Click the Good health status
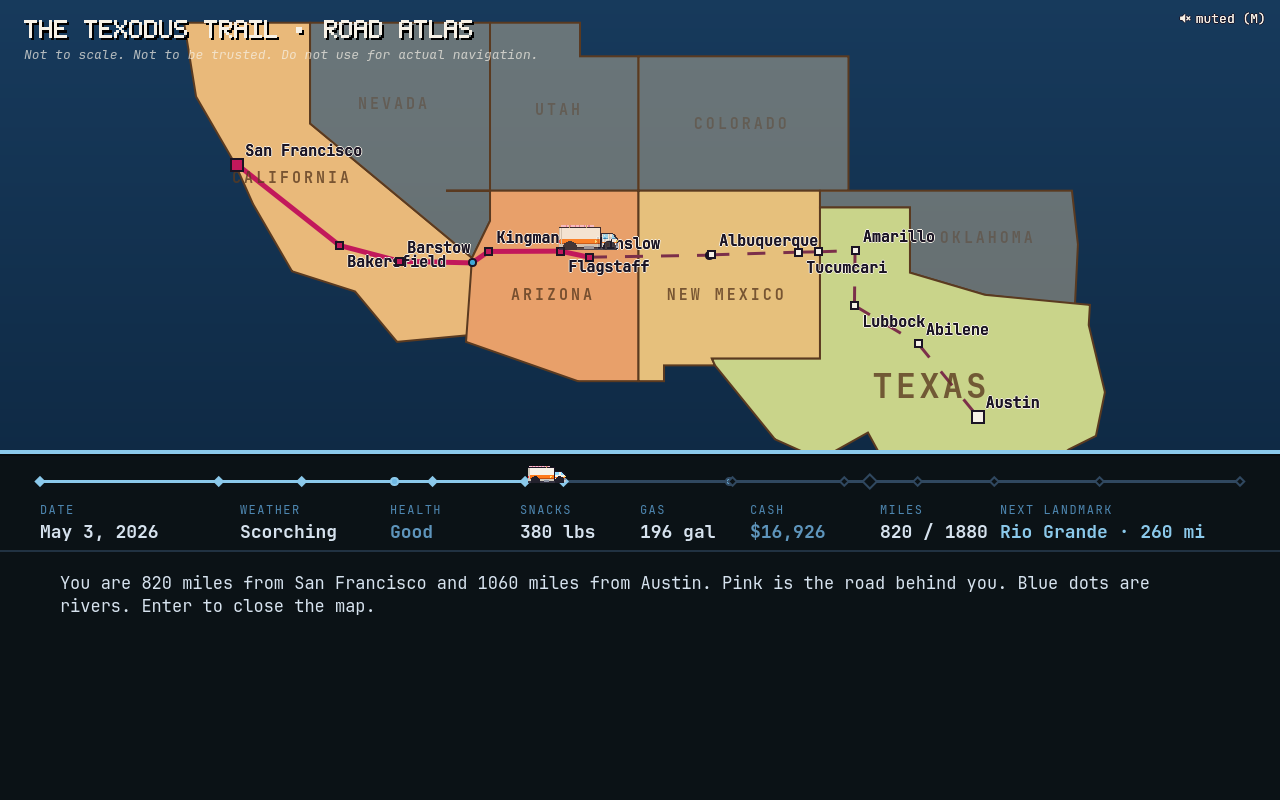 (x=411, y=532)
